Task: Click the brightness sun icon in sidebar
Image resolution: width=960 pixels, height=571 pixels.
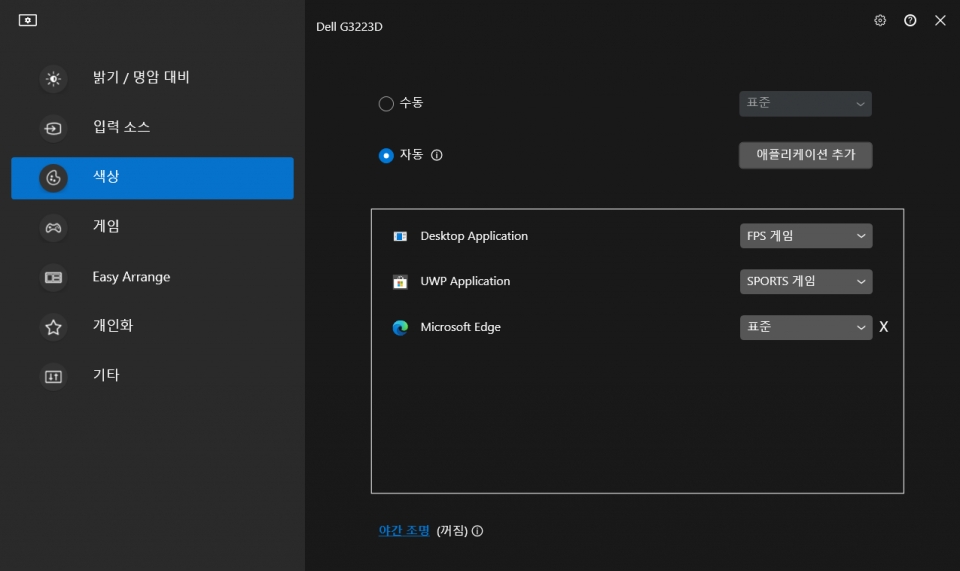Action: (53, 78)
